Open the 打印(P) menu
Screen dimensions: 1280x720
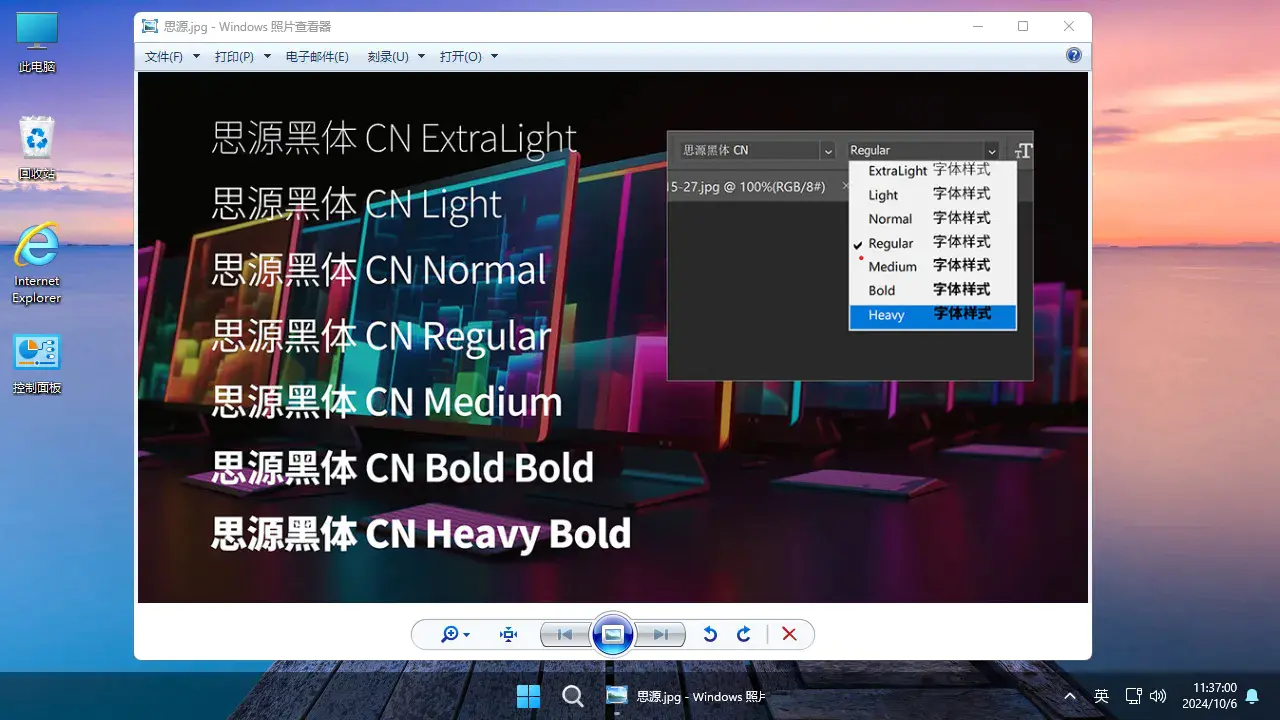tap(234, 57)
